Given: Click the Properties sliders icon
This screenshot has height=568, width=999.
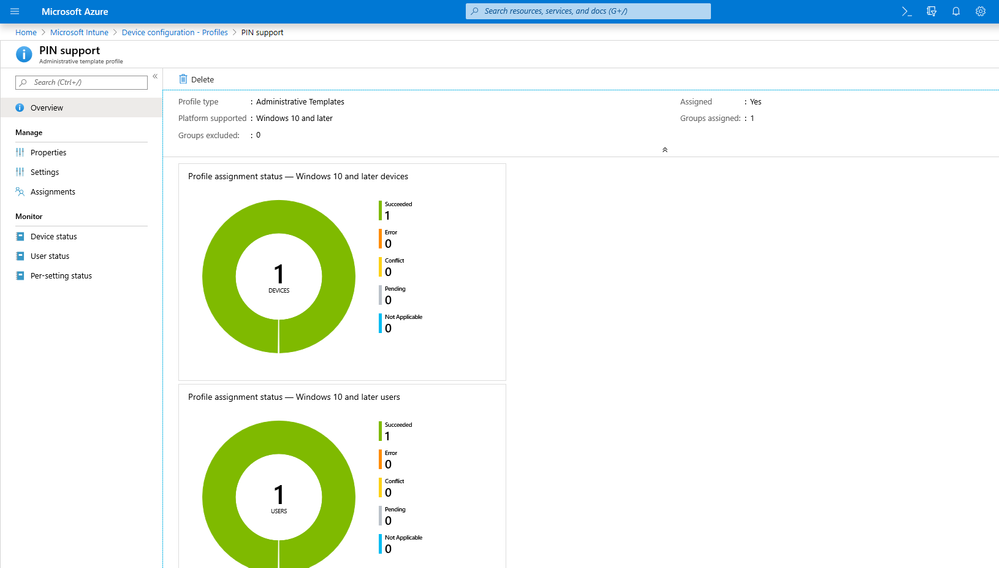Looking at the screenshot, I should click(x=20, y=152).
